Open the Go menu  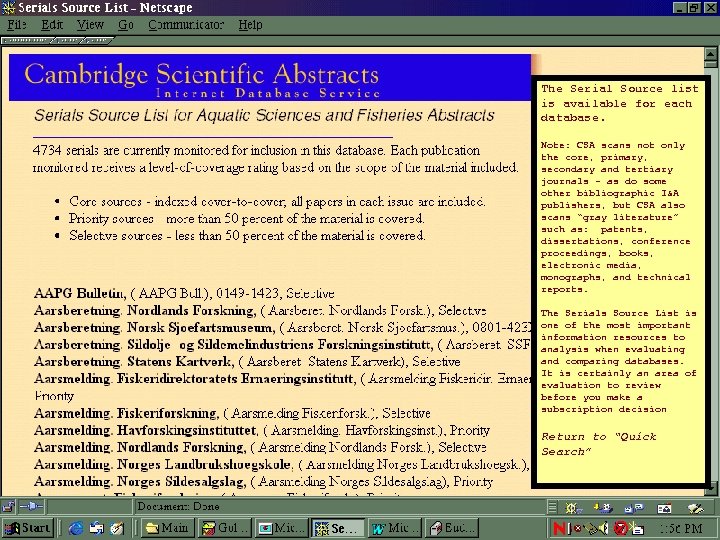click(126, 24)
